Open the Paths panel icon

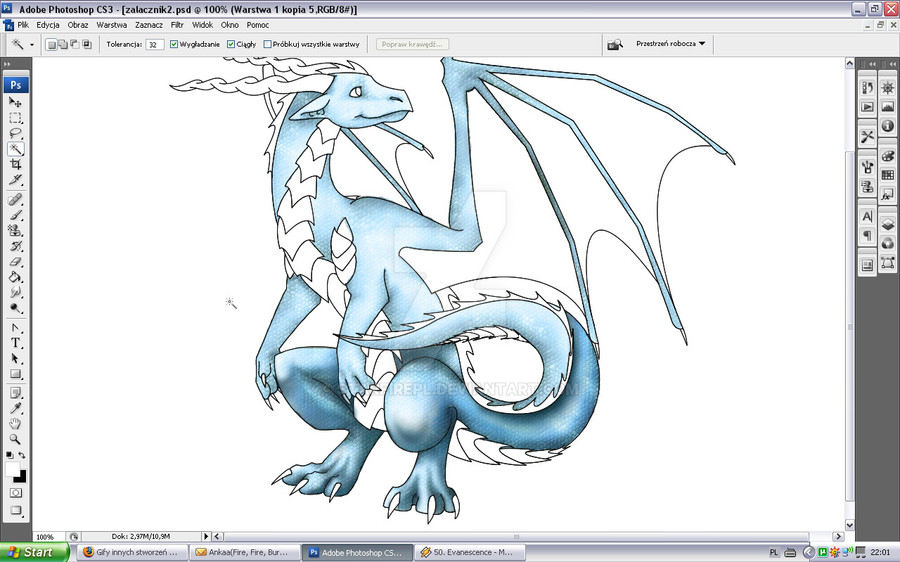[x=888, y=263]
